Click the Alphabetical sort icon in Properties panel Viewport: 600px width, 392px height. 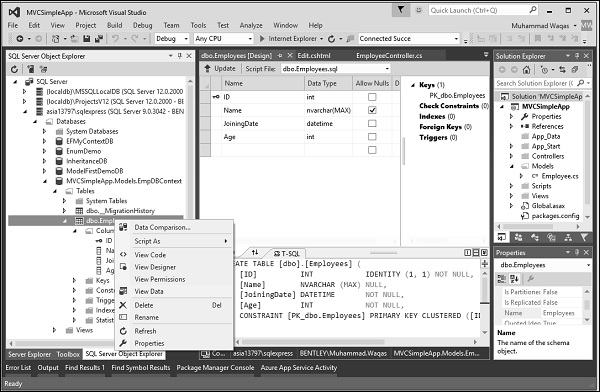514,279
